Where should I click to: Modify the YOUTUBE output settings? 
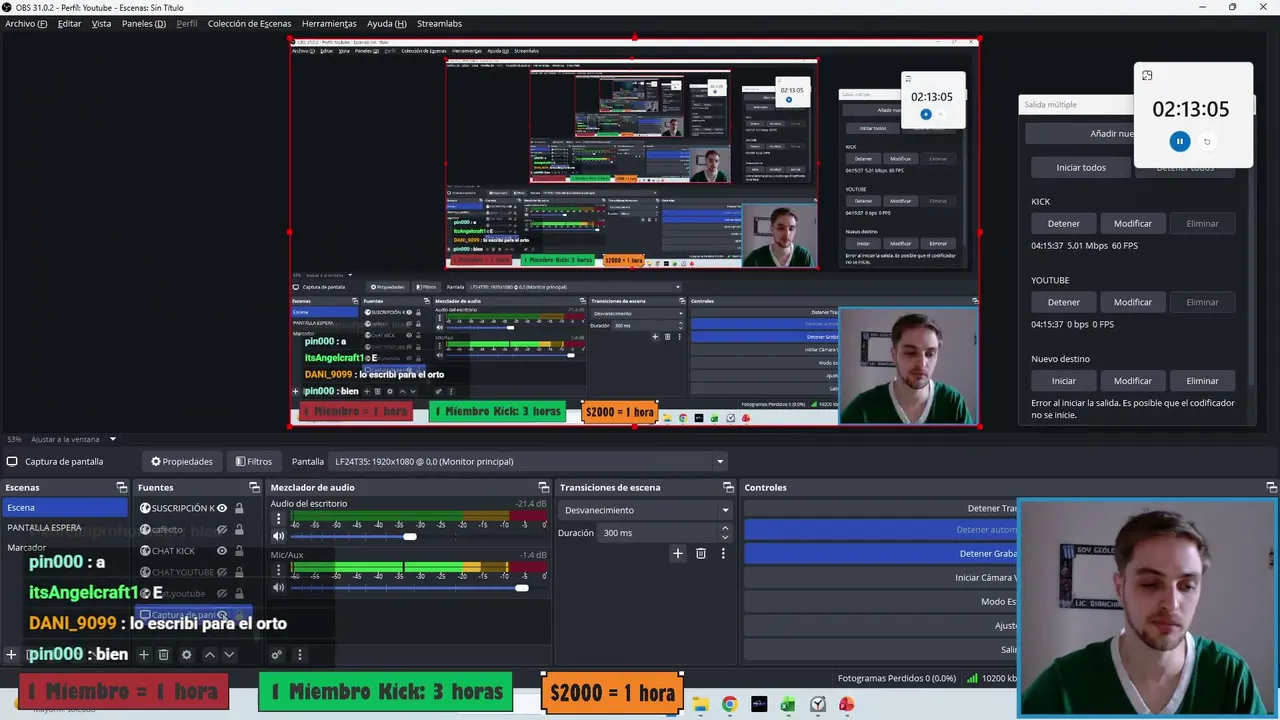[1133, 302]
